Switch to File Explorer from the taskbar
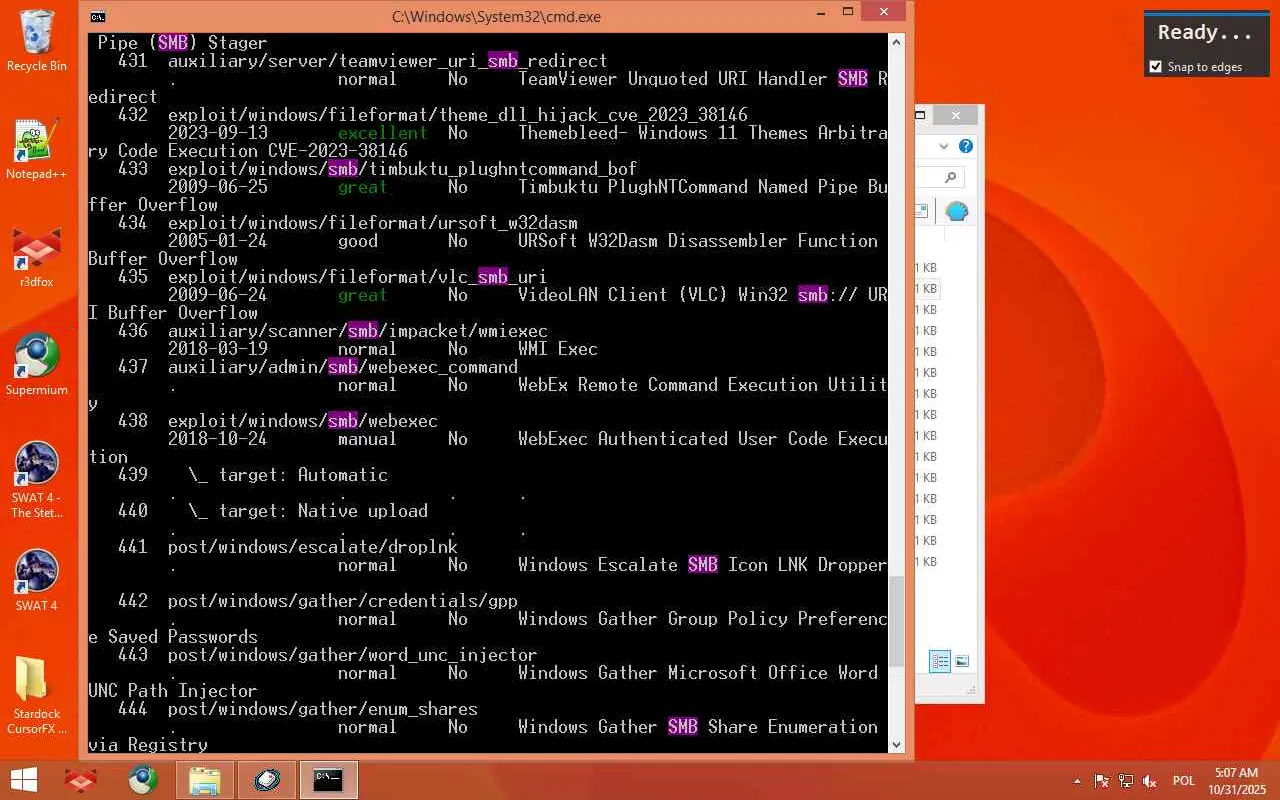The height and width of the screenshot is (800, 1280). coord(205,780)
